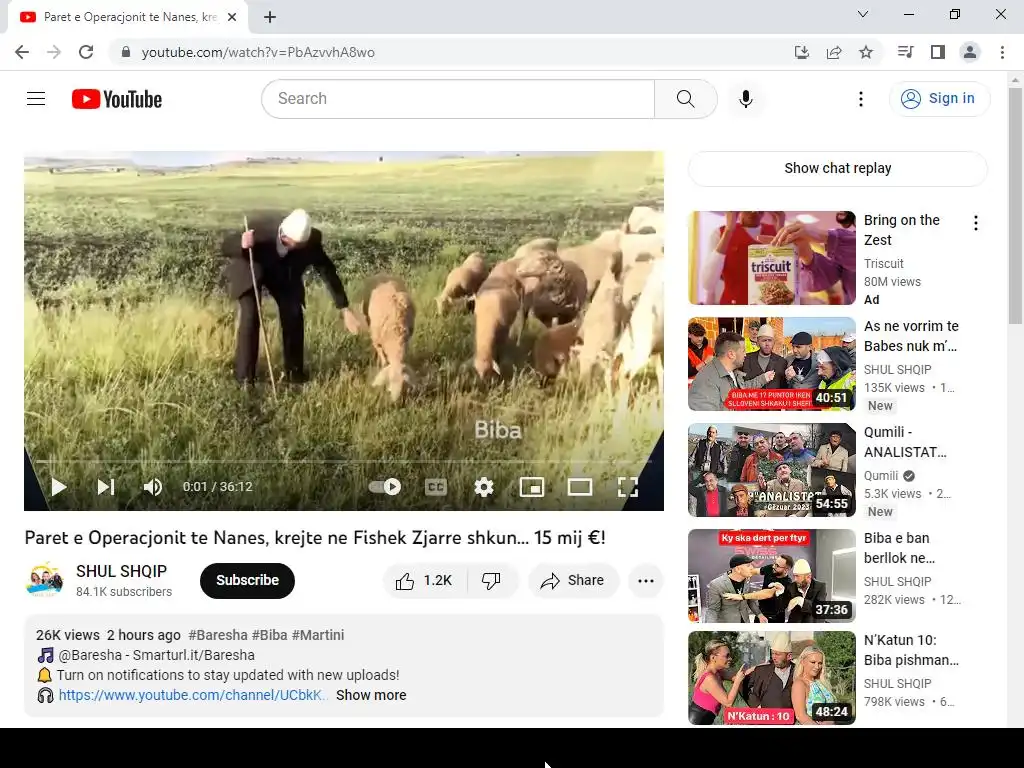Image resolution: width=1024 pixels, height=768 pixels.
Task: Open As ne vorrim te Babes thumbnail
Action: tap(771, 364)
